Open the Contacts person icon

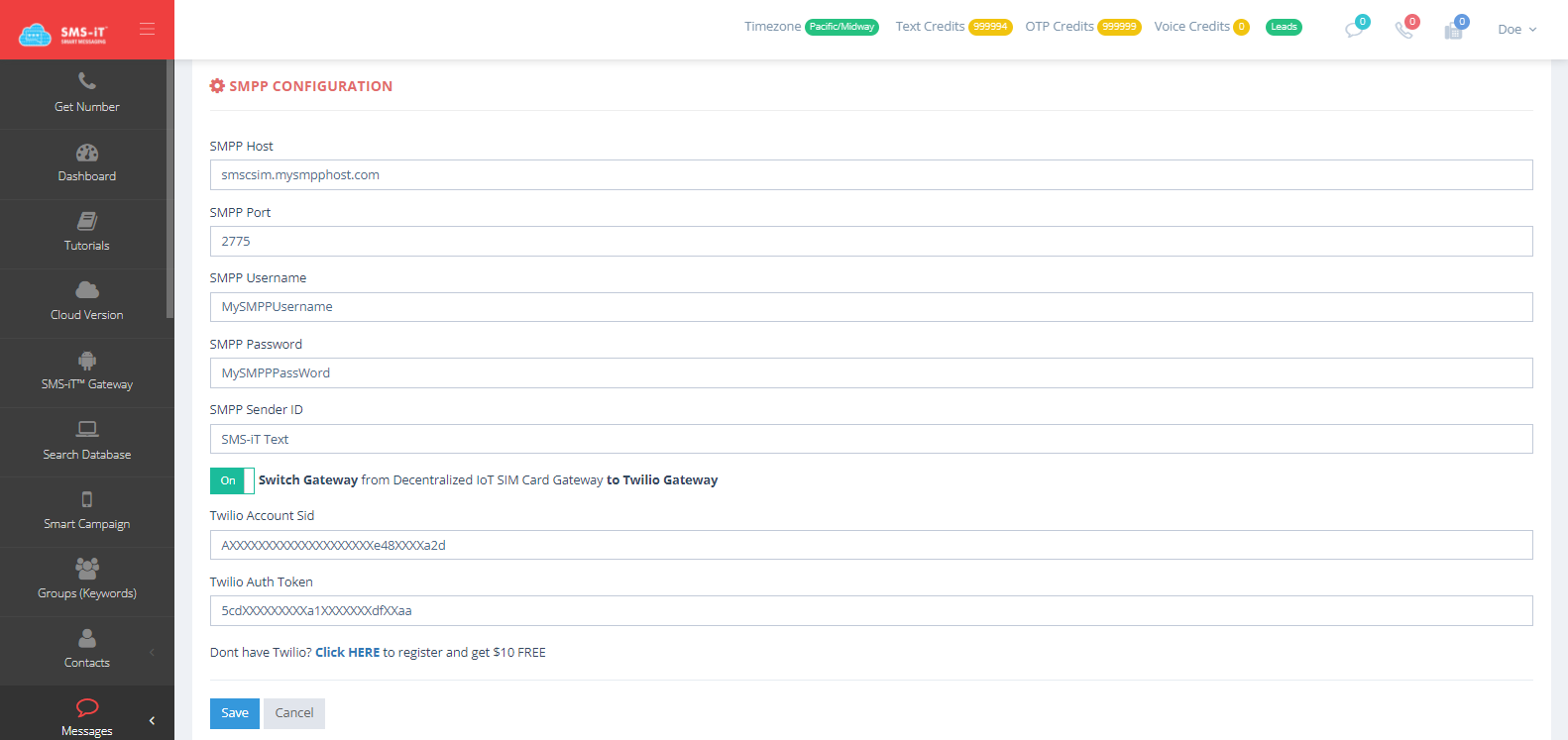coord(87,638)
